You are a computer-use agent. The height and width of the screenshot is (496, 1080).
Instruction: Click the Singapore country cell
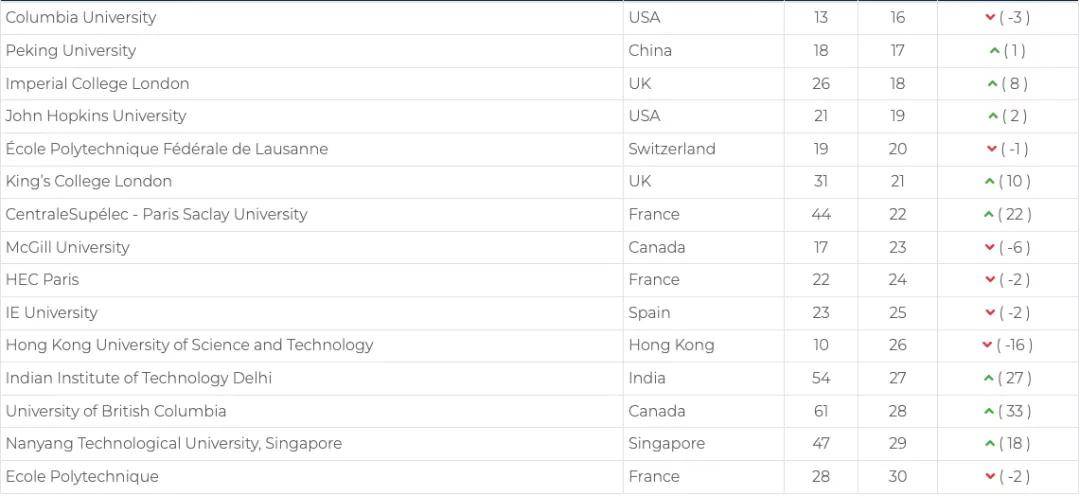click(666, 443)
